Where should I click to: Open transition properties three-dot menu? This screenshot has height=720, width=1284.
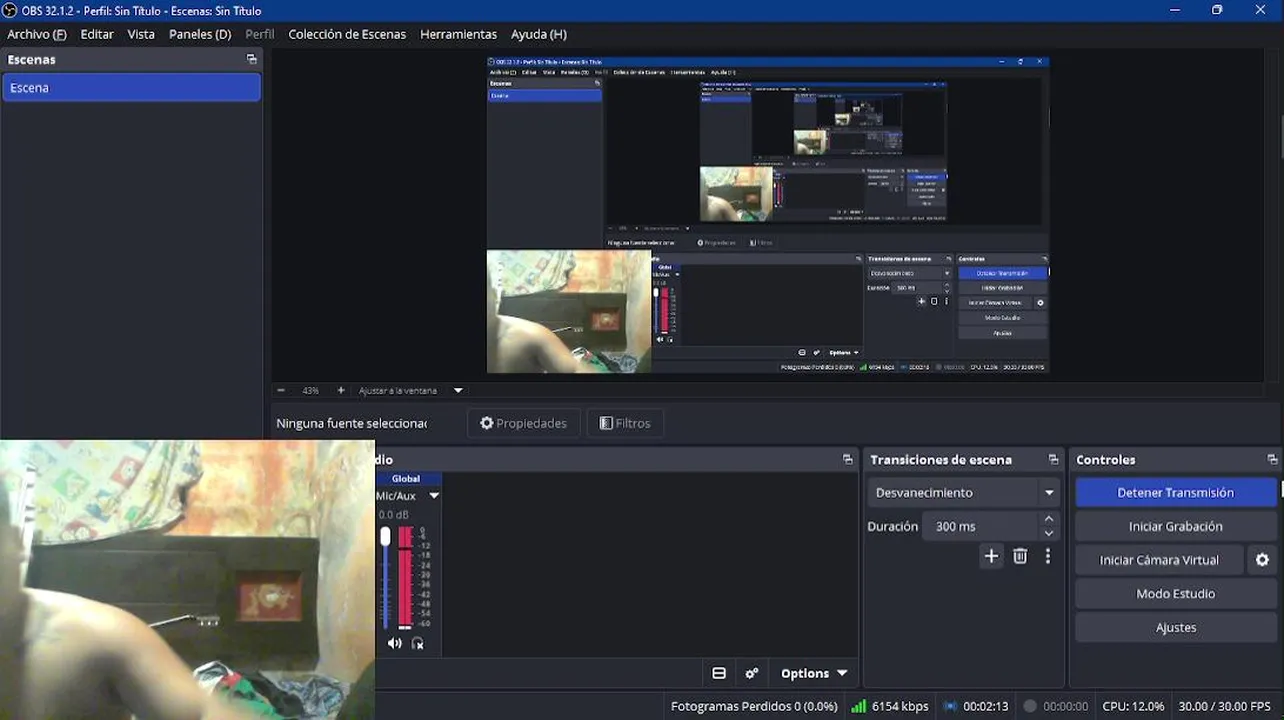click(1048, 556)
